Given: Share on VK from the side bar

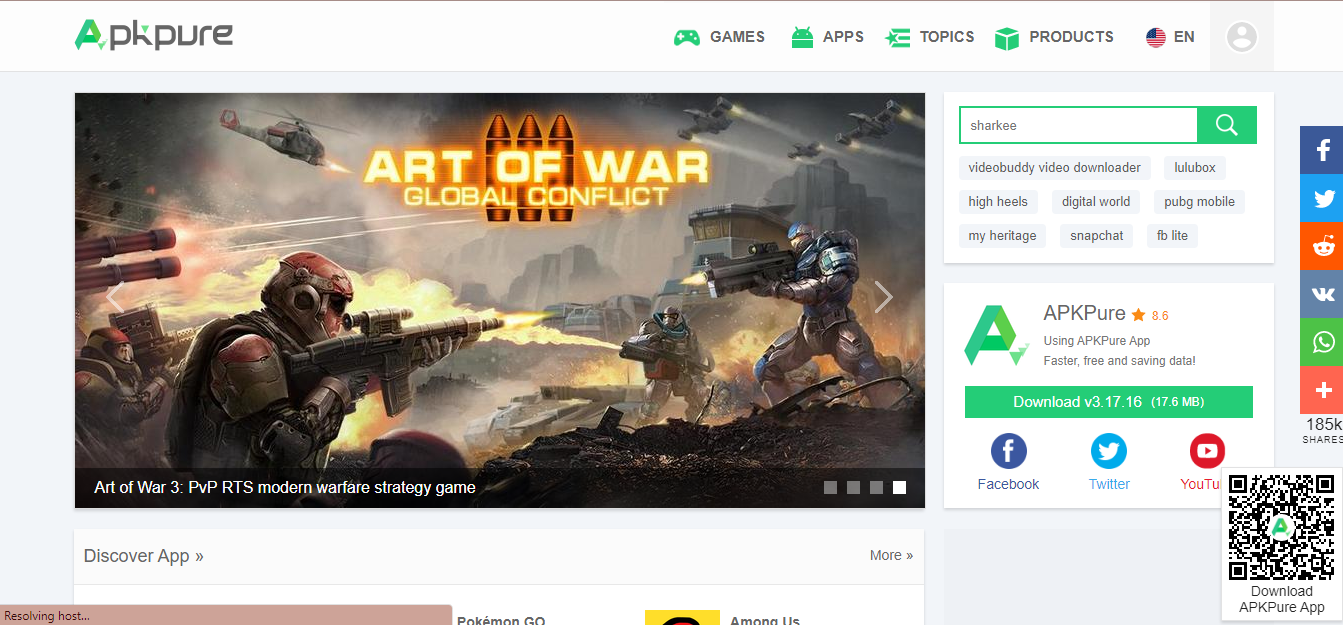Looking at the screenshot, I should point(1322,294).
